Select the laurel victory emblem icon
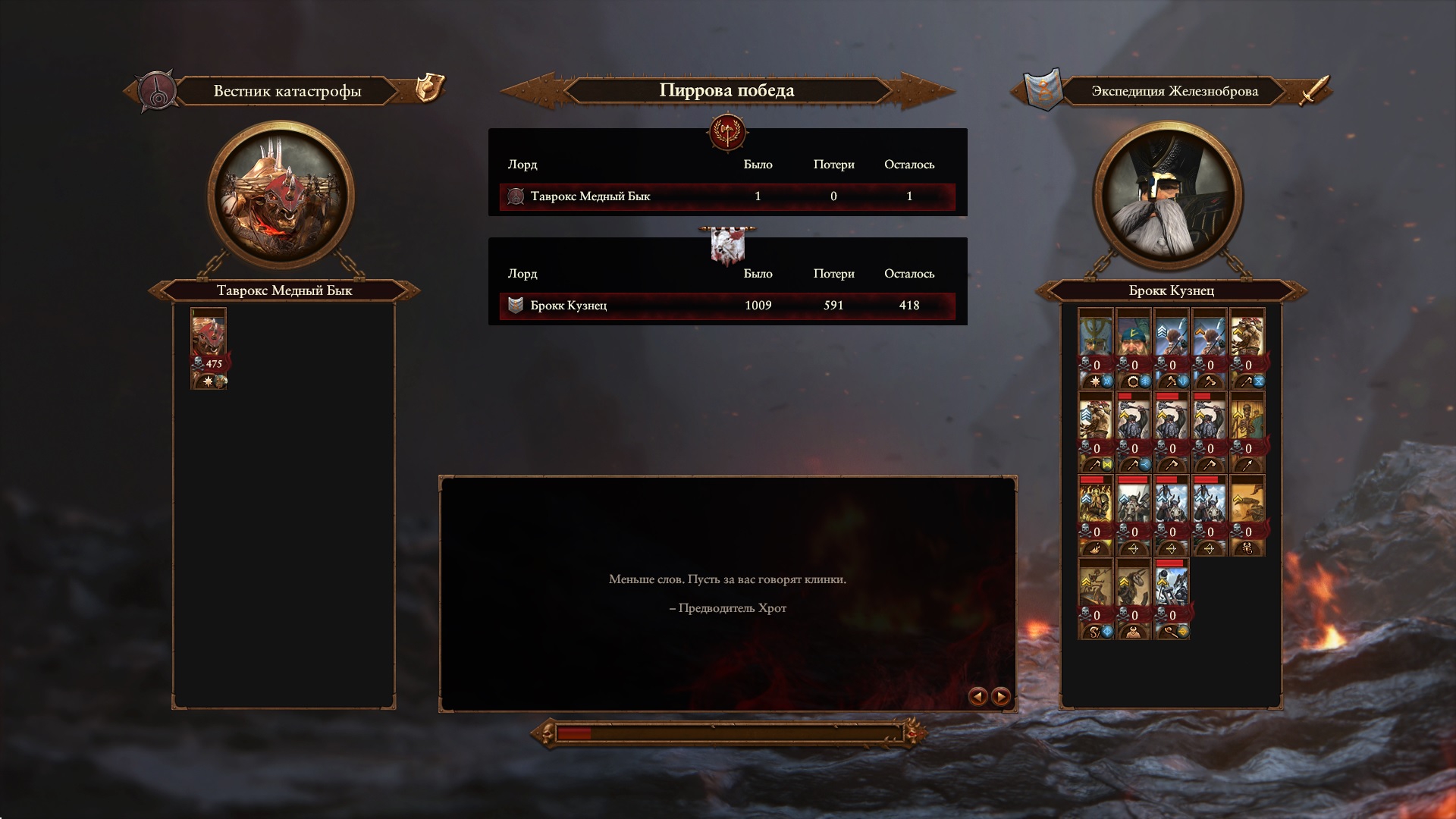The image size is (1456, 819). [x=727, y=133]
